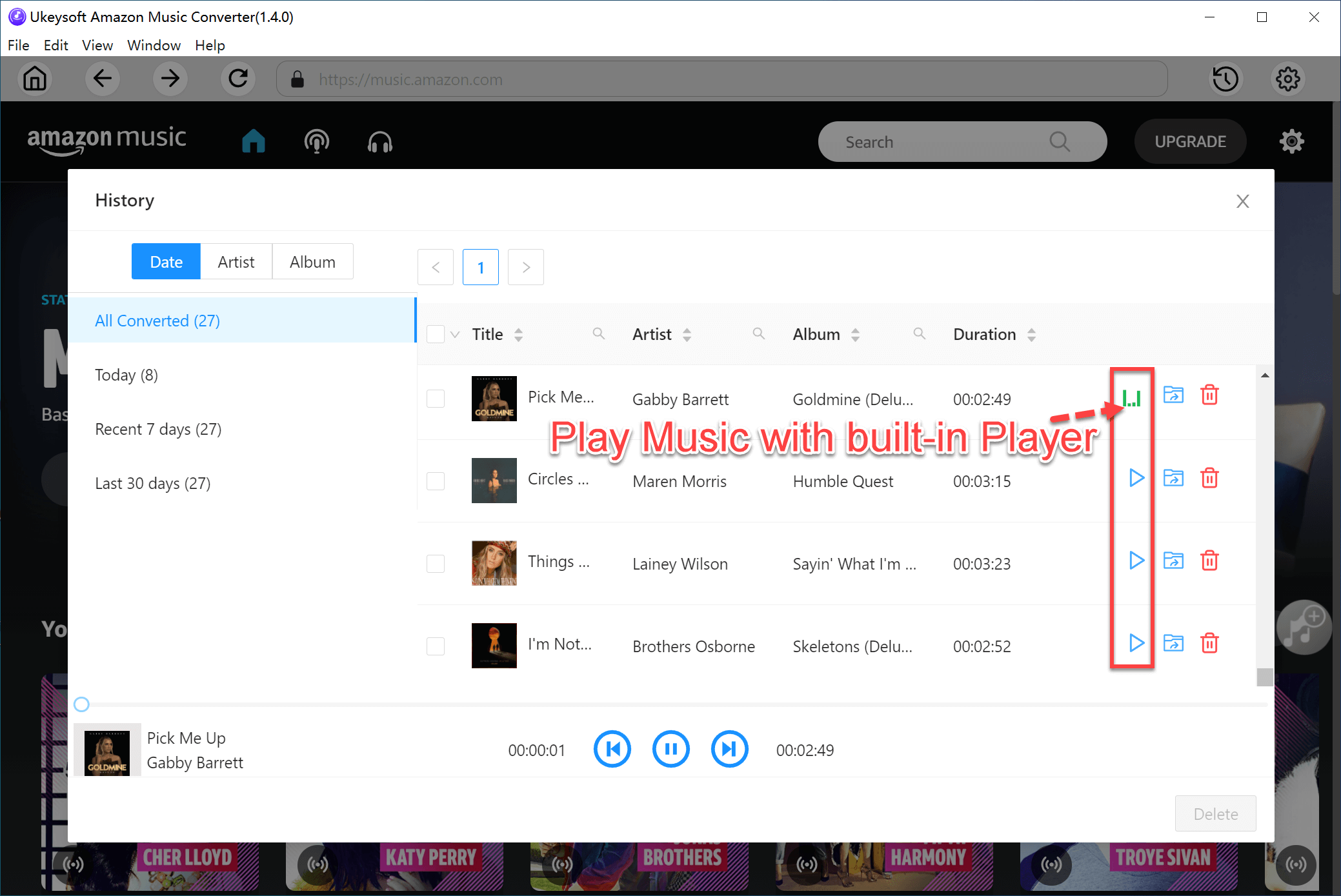Click the Duration sort column header

tap(993, 333)
